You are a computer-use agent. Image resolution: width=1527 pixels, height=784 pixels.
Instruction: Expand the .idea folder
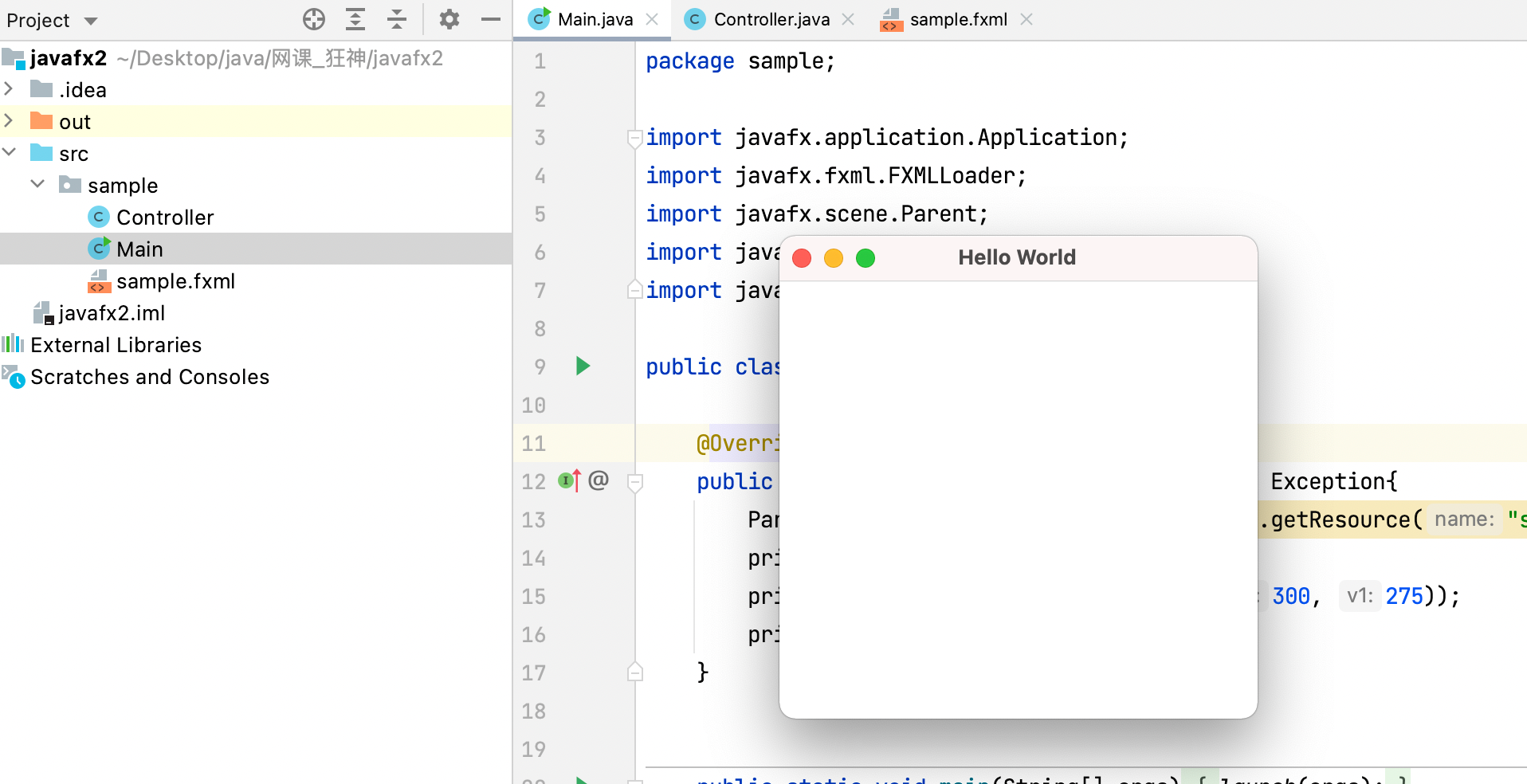coord(10,89)
